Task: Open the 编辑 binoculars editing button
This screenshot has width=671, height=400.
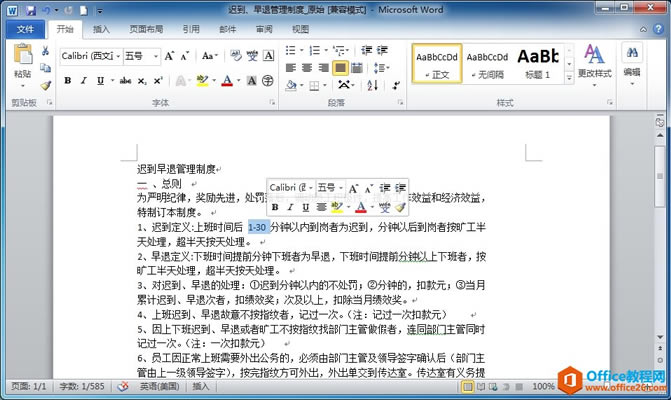Action: [632, 64]
